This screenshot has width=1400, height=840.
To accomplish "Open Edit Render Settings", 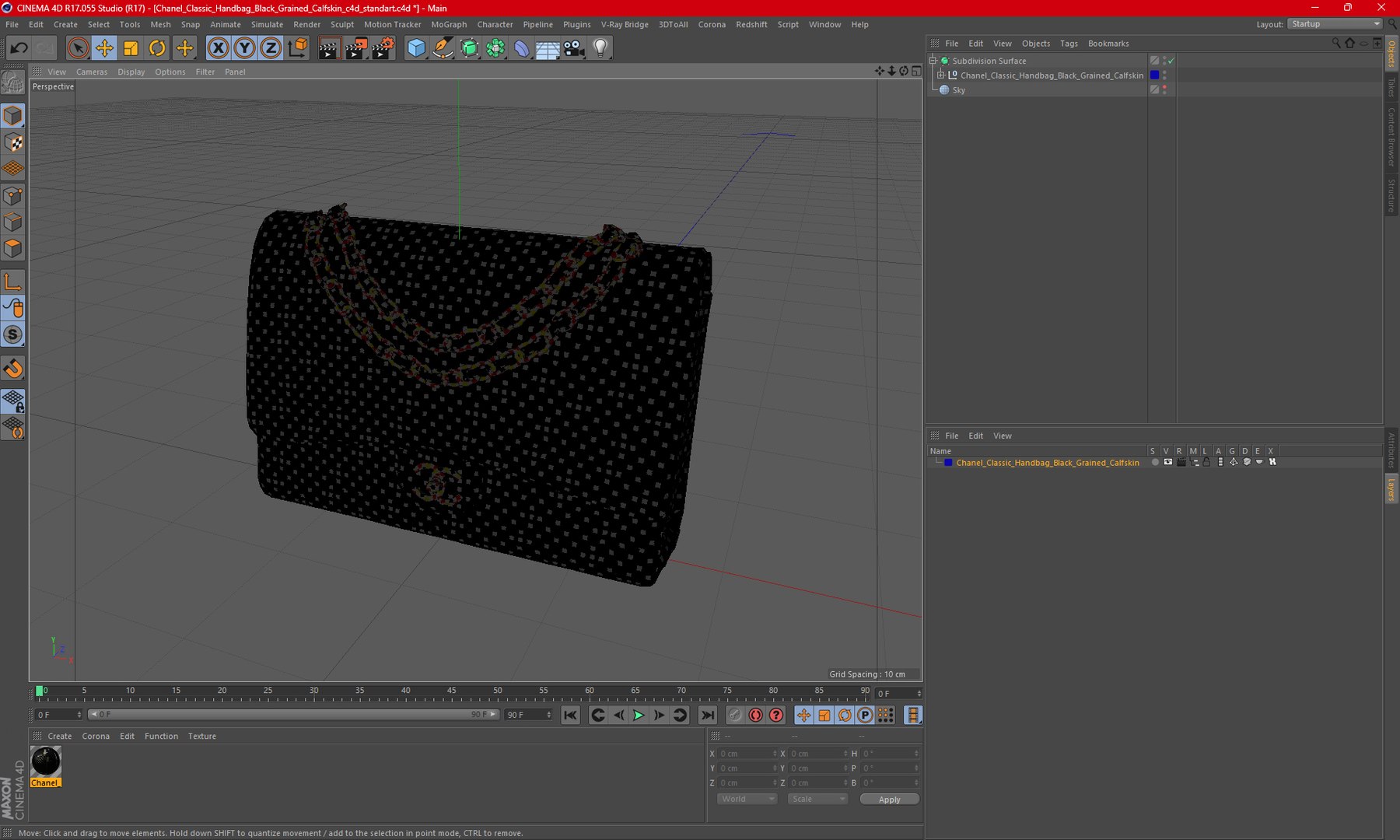I will (383, 48).
